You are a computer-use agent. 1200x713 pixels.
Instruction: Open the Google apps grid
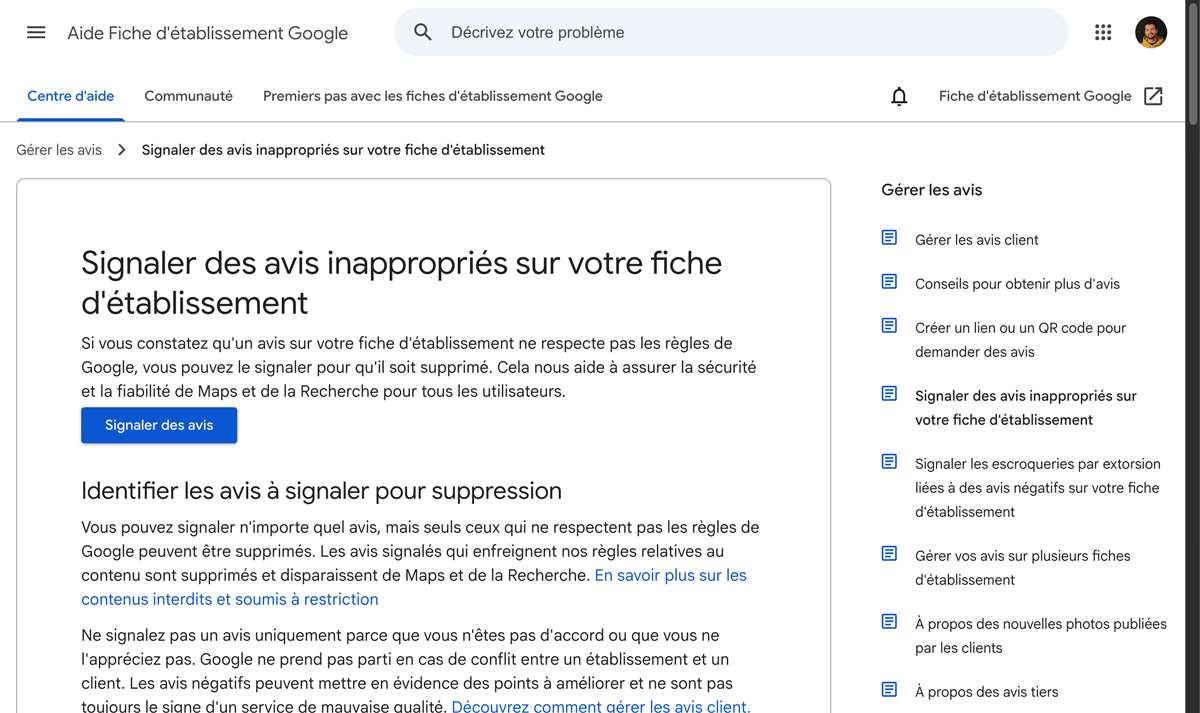point(1103,32)
